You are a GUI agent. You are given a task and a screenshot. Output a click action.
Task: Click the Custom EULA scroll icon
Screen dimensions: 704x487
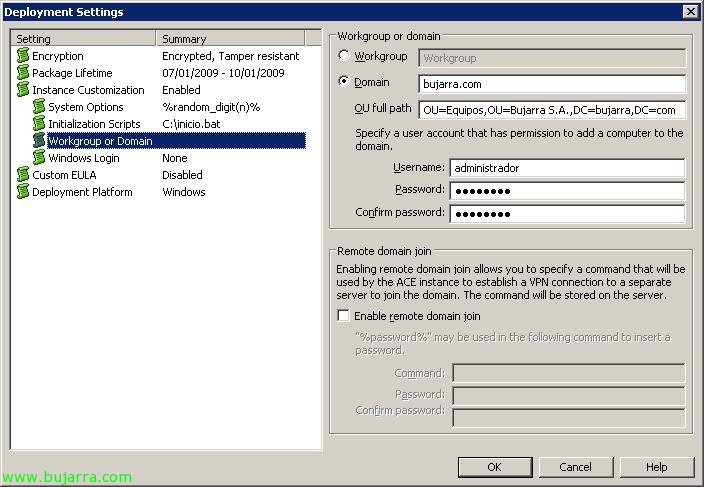[x=22, y=175]
